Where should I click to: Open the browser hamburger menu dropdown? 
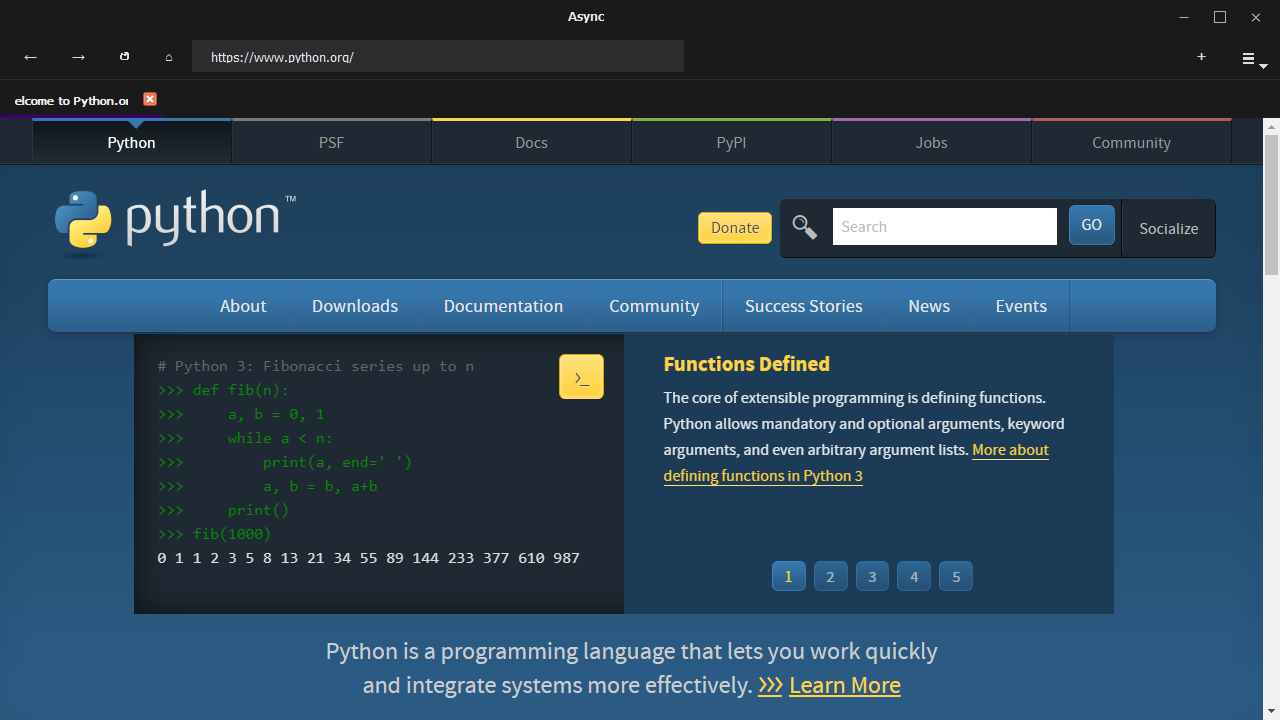[1253, 59]
